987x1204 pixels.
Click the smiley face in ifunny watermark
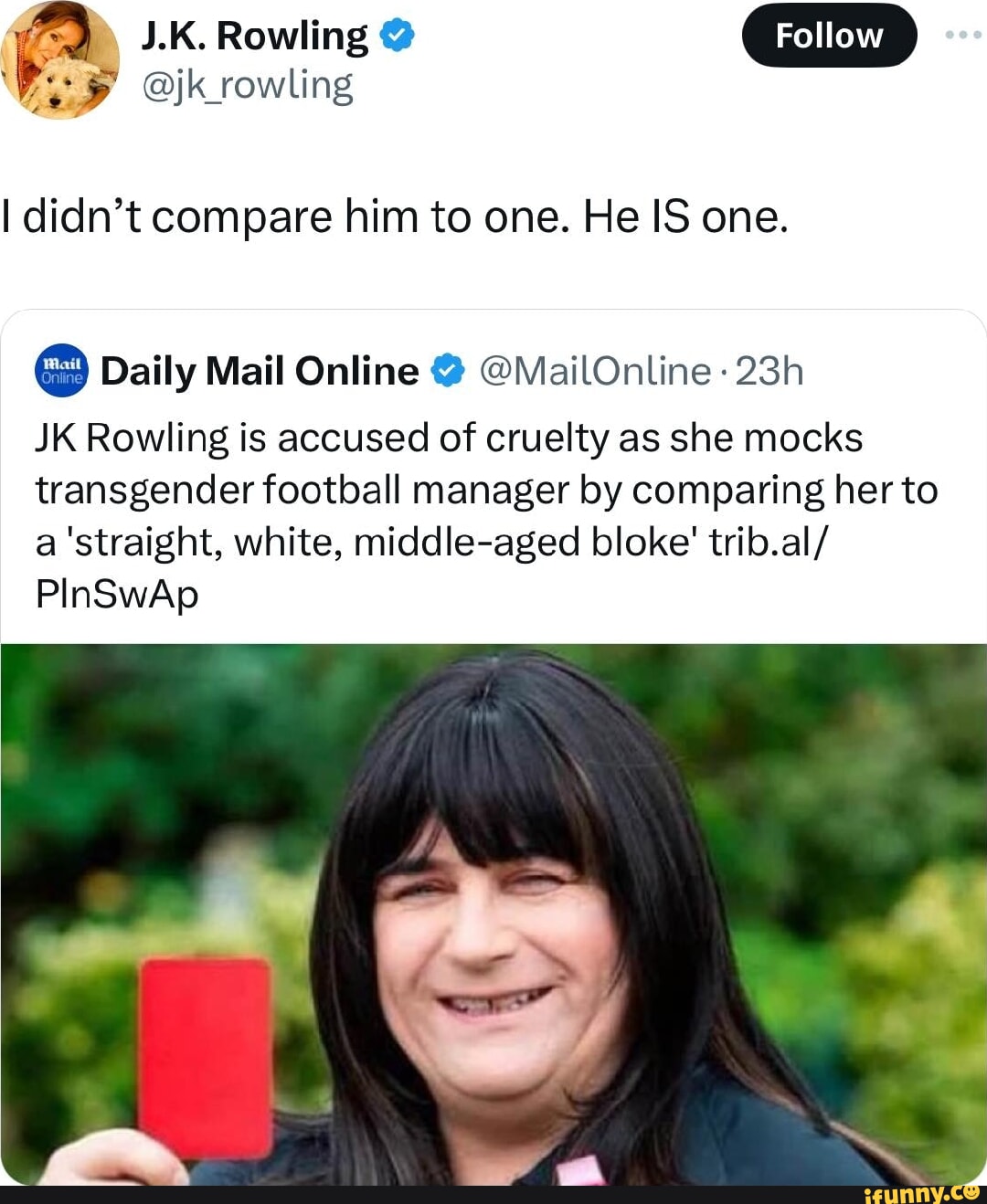click(971, 1190)
